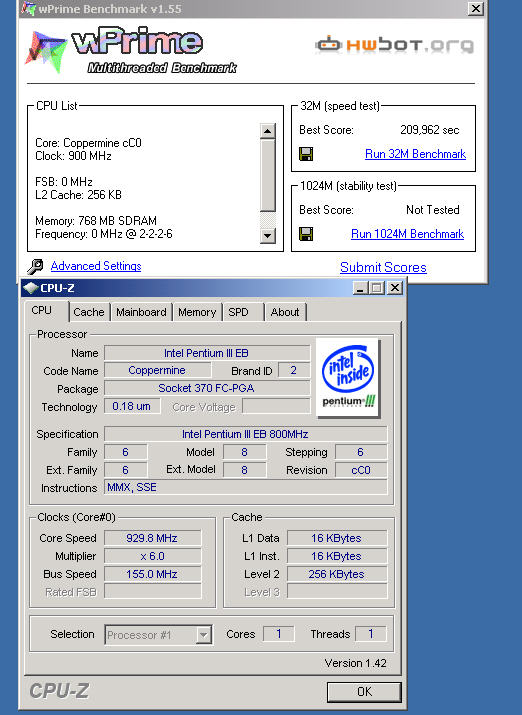The width and height of the screenshot is (522, 715).
Task: Click the CPU List scrollbar thumb
Action: pyautogui.click(x=268, y=176)
